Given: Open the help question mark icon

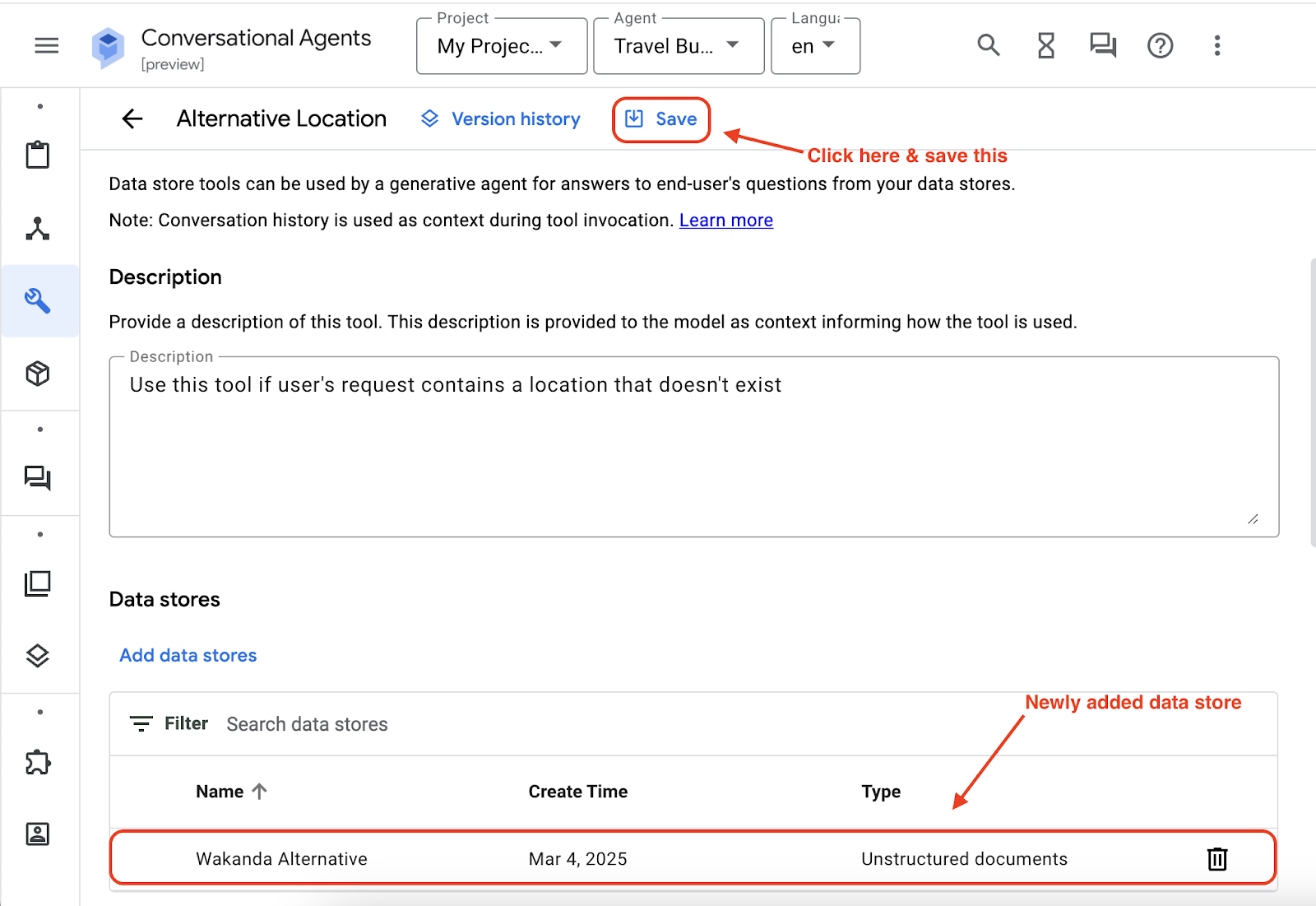Looking at the screenshot, I should [x=1160, y=46].
